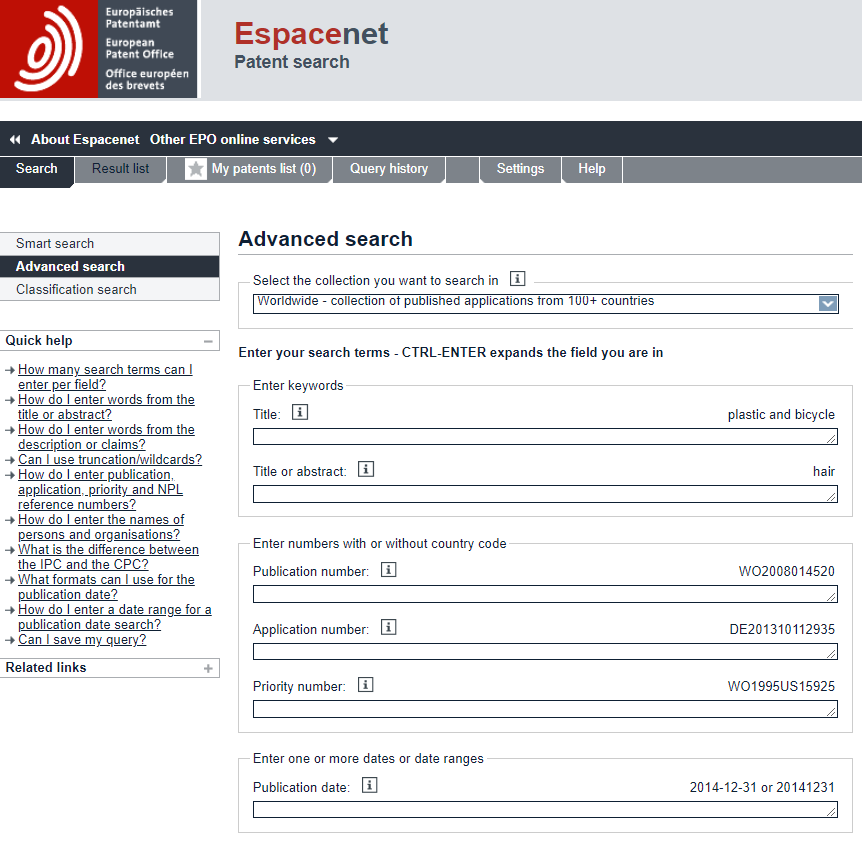Open 'Can I use truncation/wildcards?' link
The image size is (862, 843).
click(110, 460)
